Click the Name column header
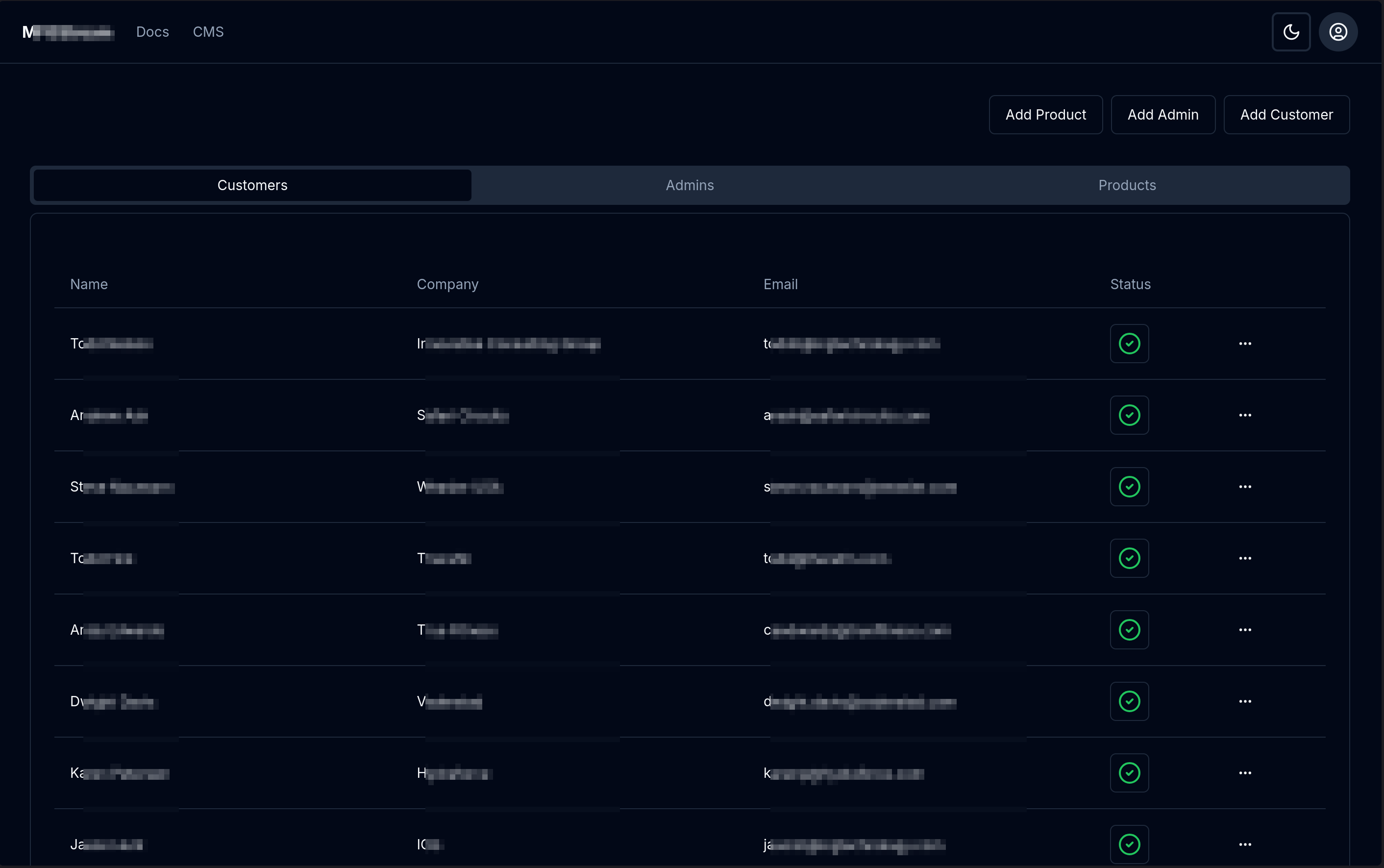The image size is (1384, 868). pyautogui.click(x=89, y=284)
